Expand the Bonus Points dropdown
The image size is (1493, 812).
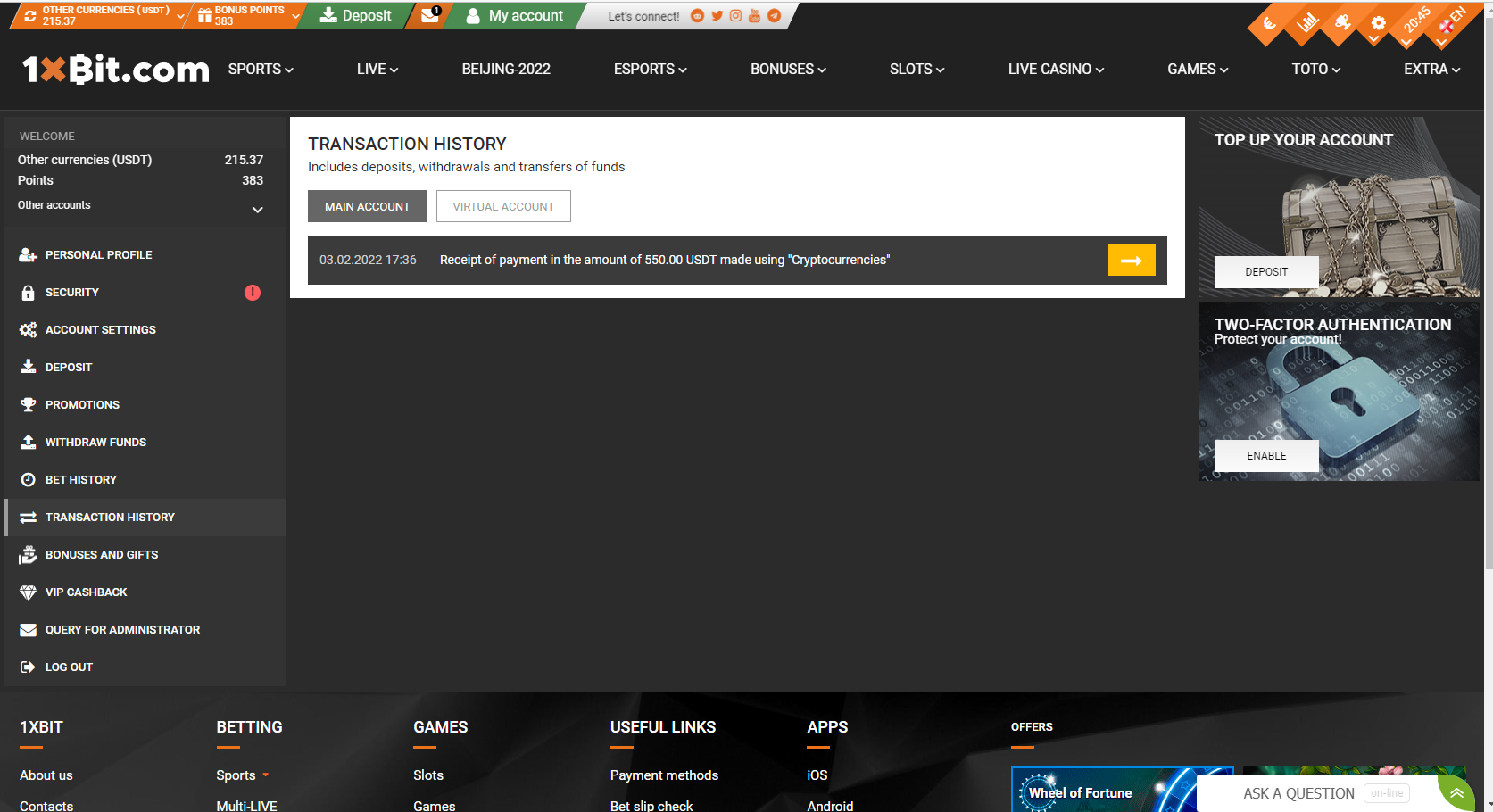(x=295, y=16)
